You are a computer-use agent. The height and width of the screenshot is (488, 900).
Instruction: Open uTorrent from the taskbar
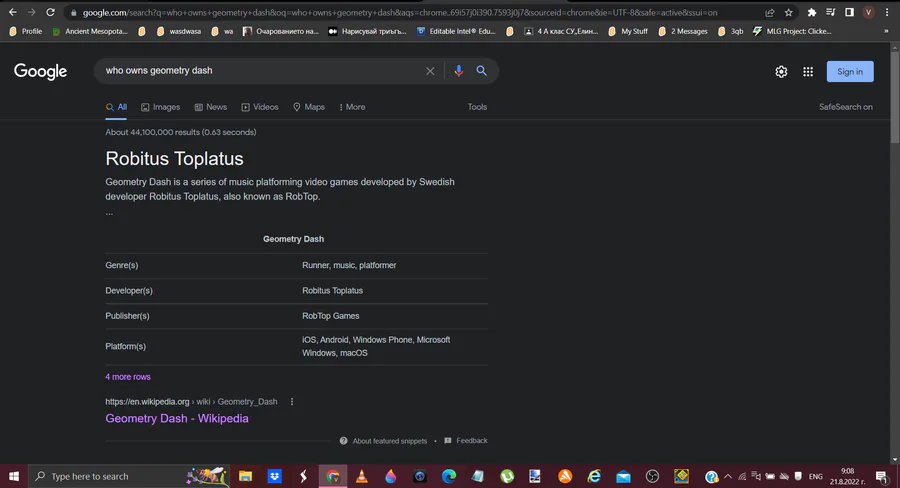pos(507,476)
